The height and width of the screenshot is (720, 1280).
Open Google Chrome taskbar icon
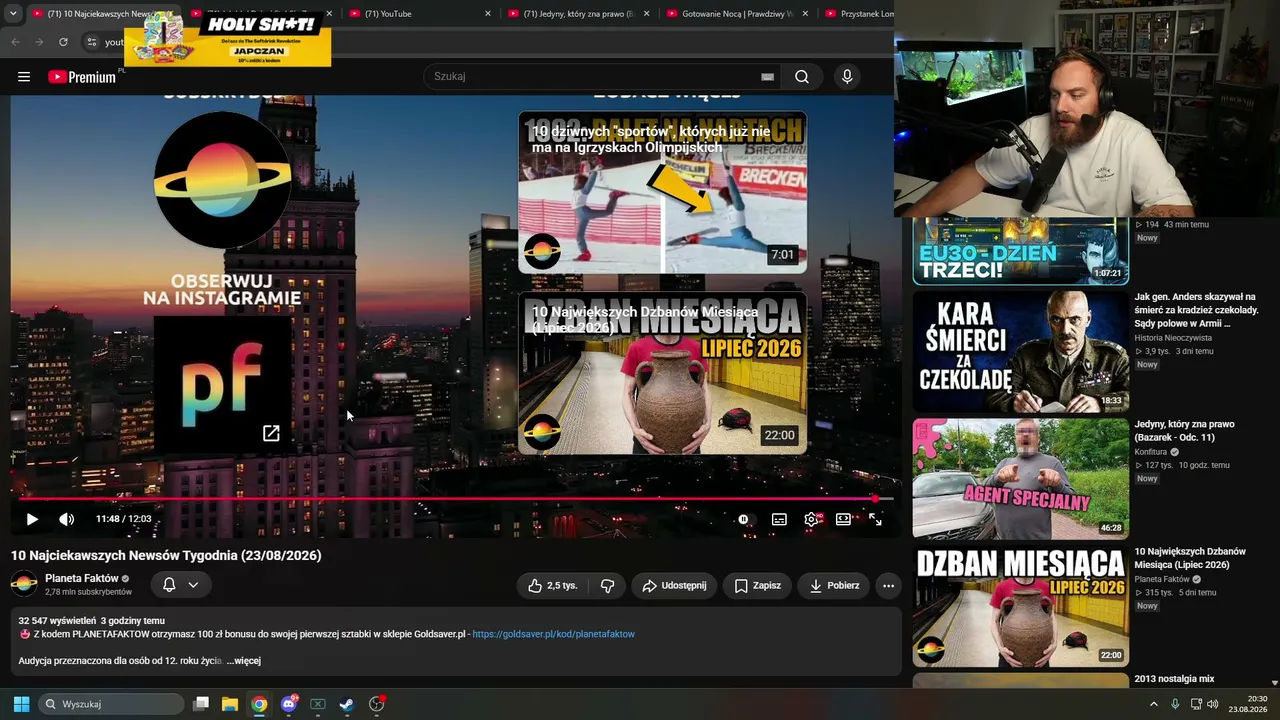pos(259,704)
